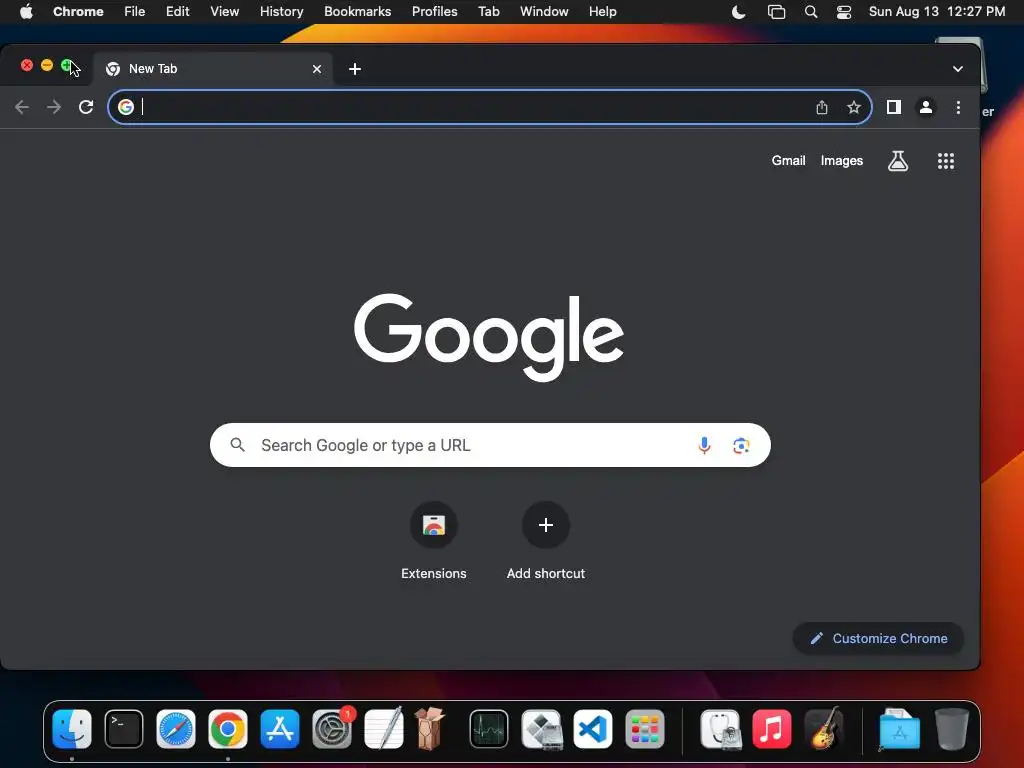Open the Images link
This screenshot has height=768, width=1024.
(842, 161)
